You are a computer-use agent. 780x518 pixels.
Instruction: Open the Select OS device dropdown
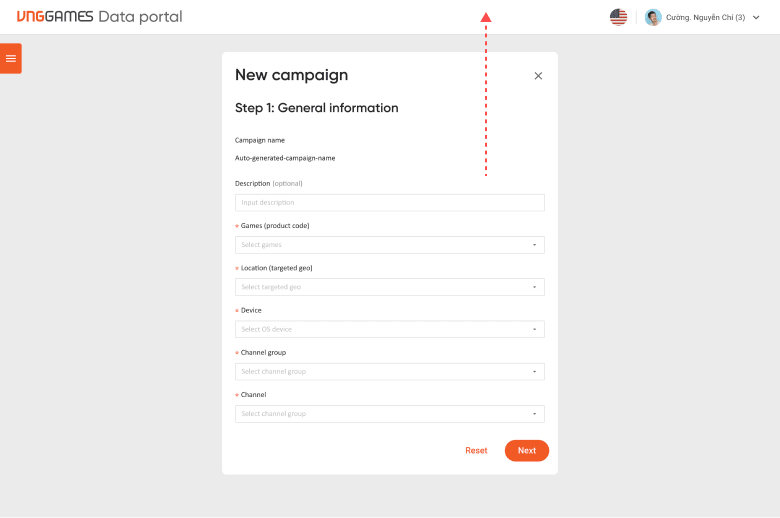[x=390, y=329]
